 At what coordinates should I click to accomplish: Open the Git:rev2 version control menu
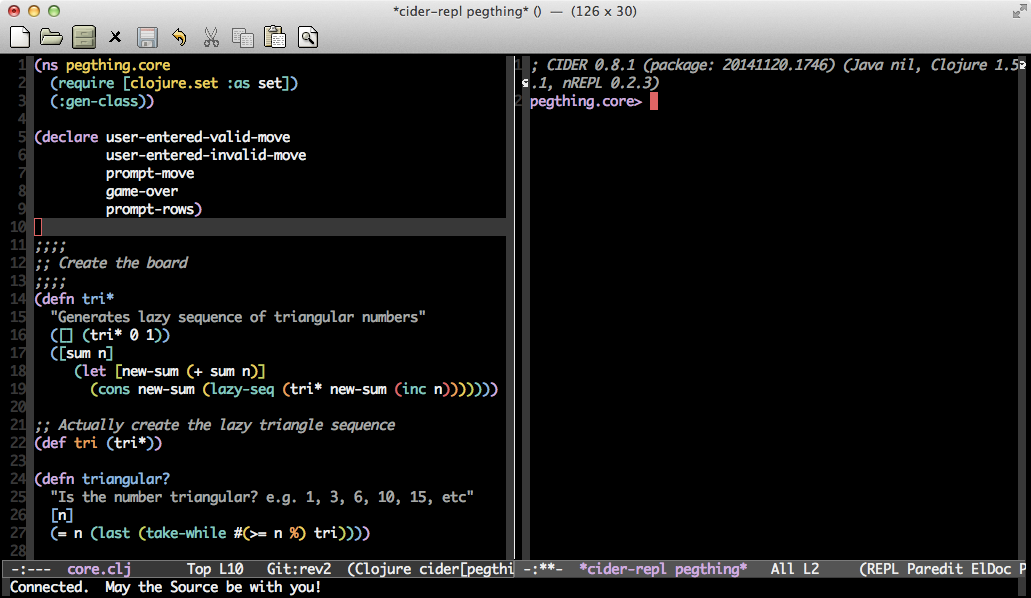pyautogui.click(x=298, y=569)
